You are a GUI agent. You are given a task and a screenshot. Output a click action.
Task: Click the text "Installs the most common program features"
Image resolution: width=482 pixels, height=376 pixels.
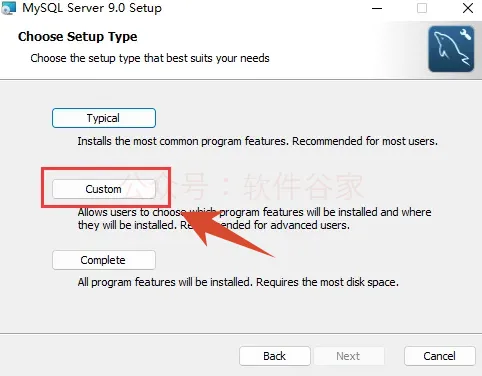183,141
